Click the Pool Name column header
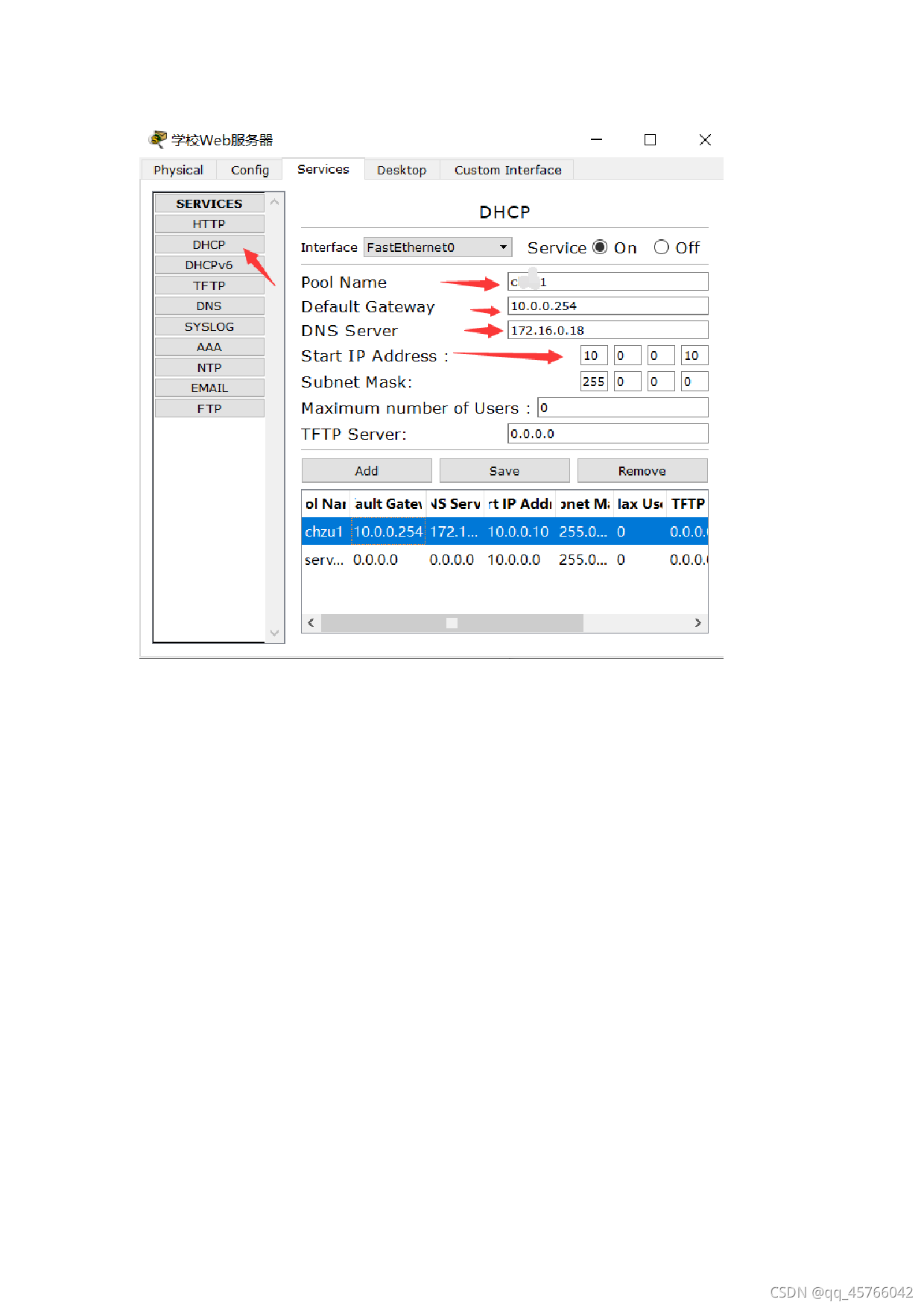The width and height of the screenshot is (924, 1308). click(x=326, y=504)
